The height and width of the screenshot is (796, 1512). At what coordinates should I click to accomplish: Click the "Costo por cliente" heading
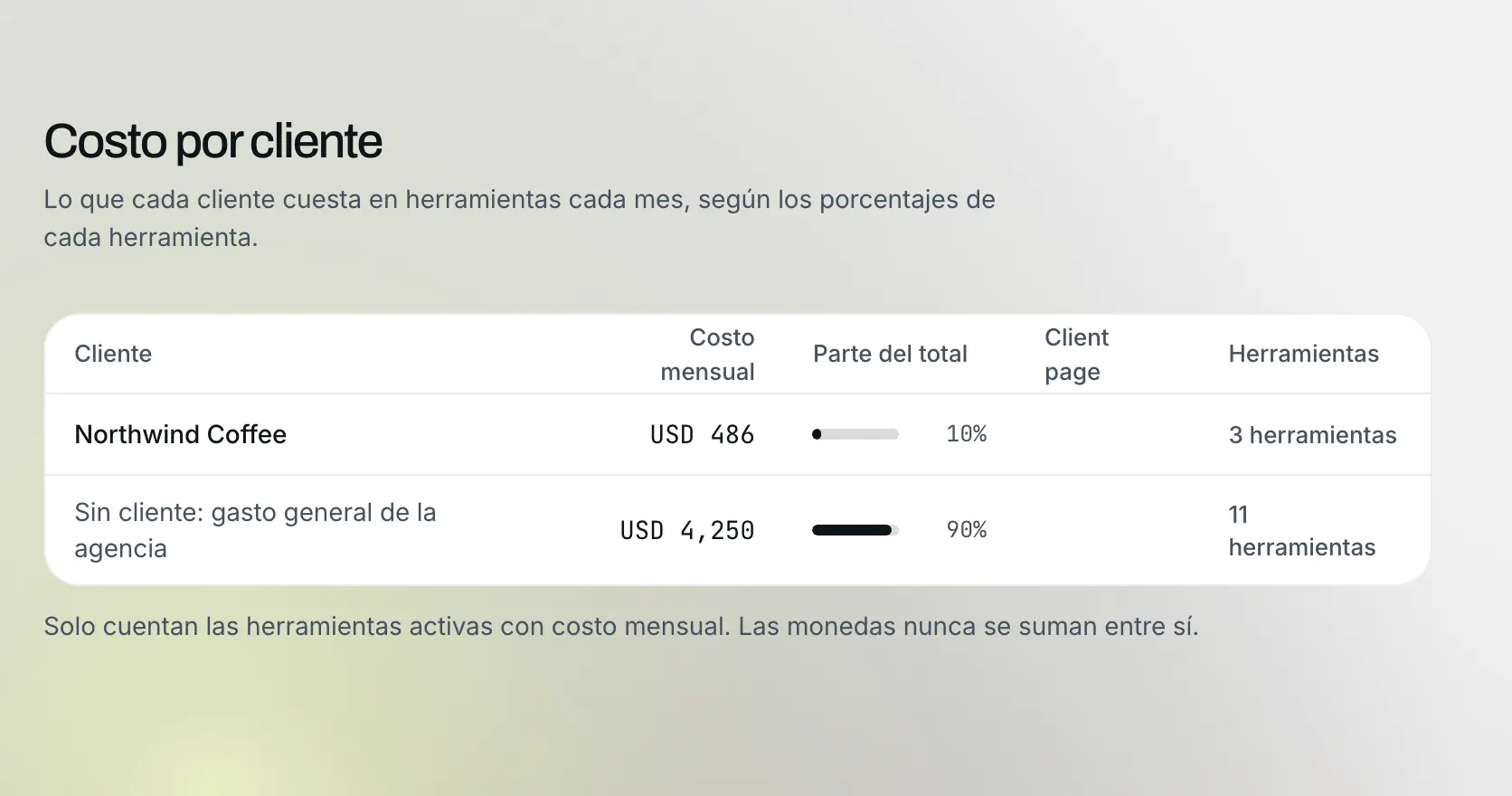tap(213, 142)
